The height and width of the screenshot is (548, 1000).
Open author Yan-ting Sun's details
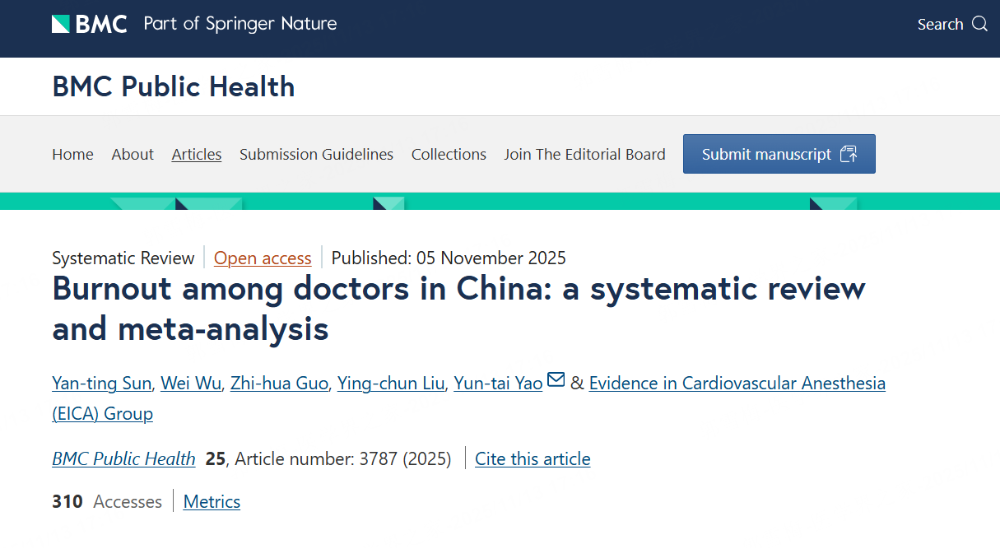click(99, 383)
